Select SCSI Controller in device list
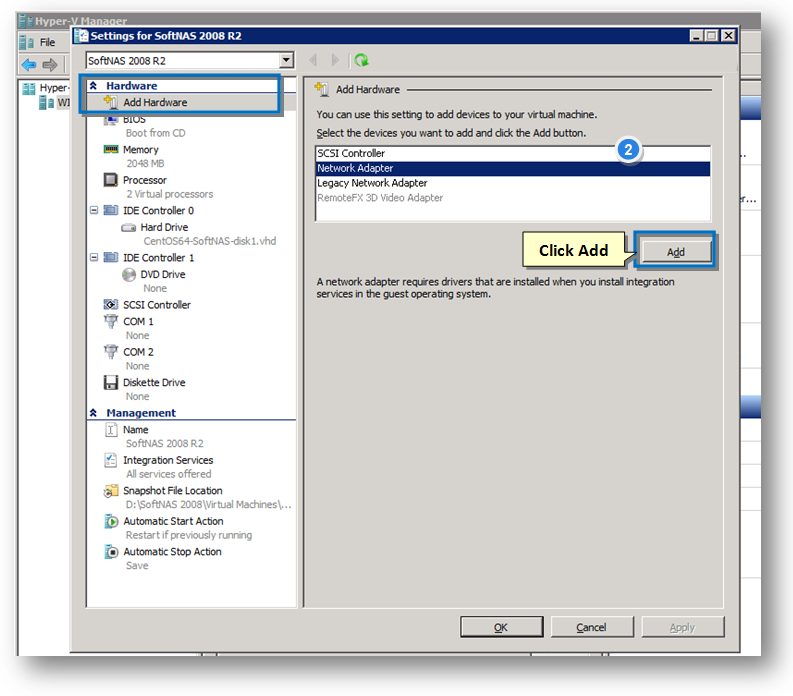 513,153
